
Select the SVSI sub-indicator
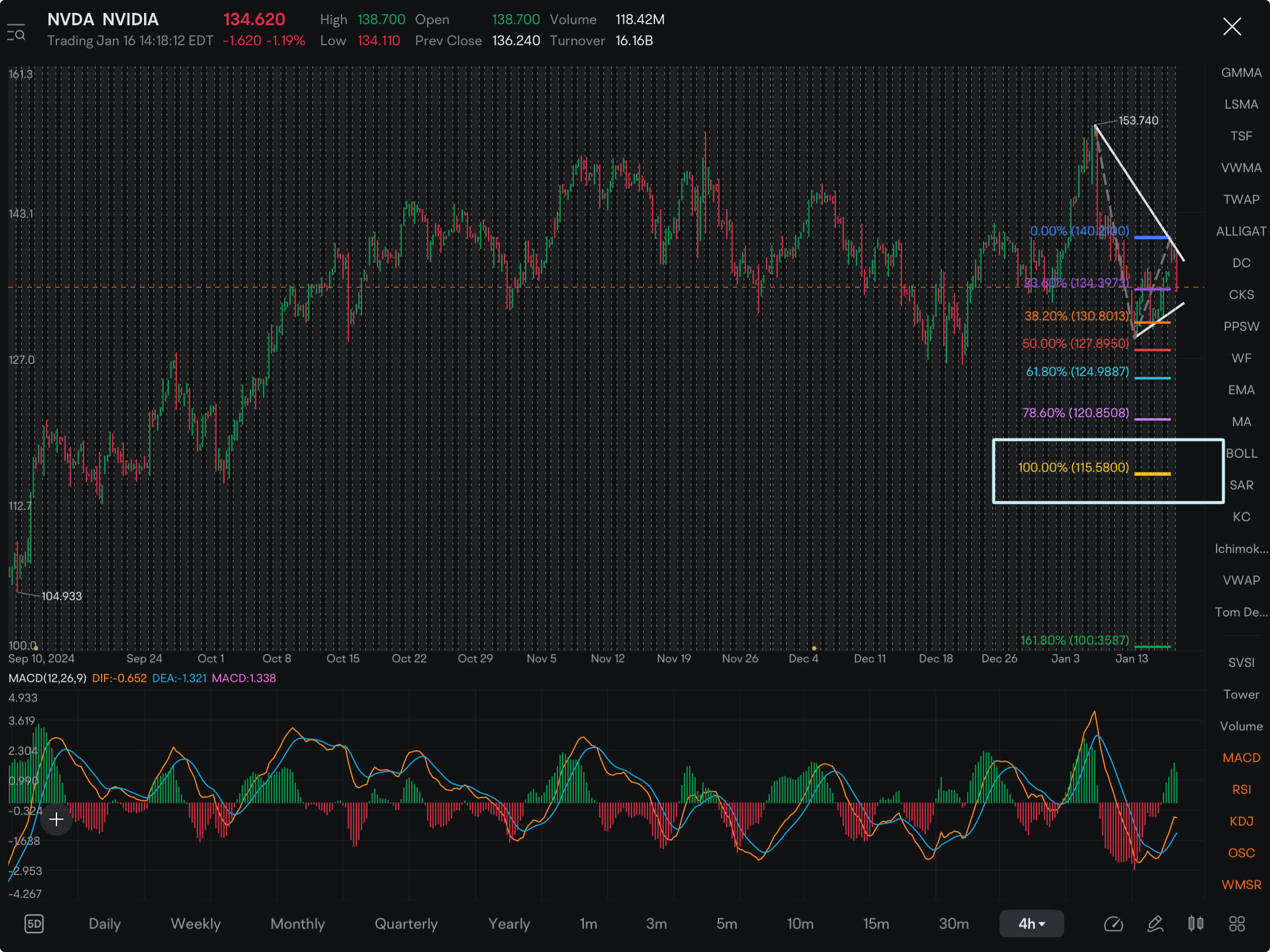point(1241,663)
